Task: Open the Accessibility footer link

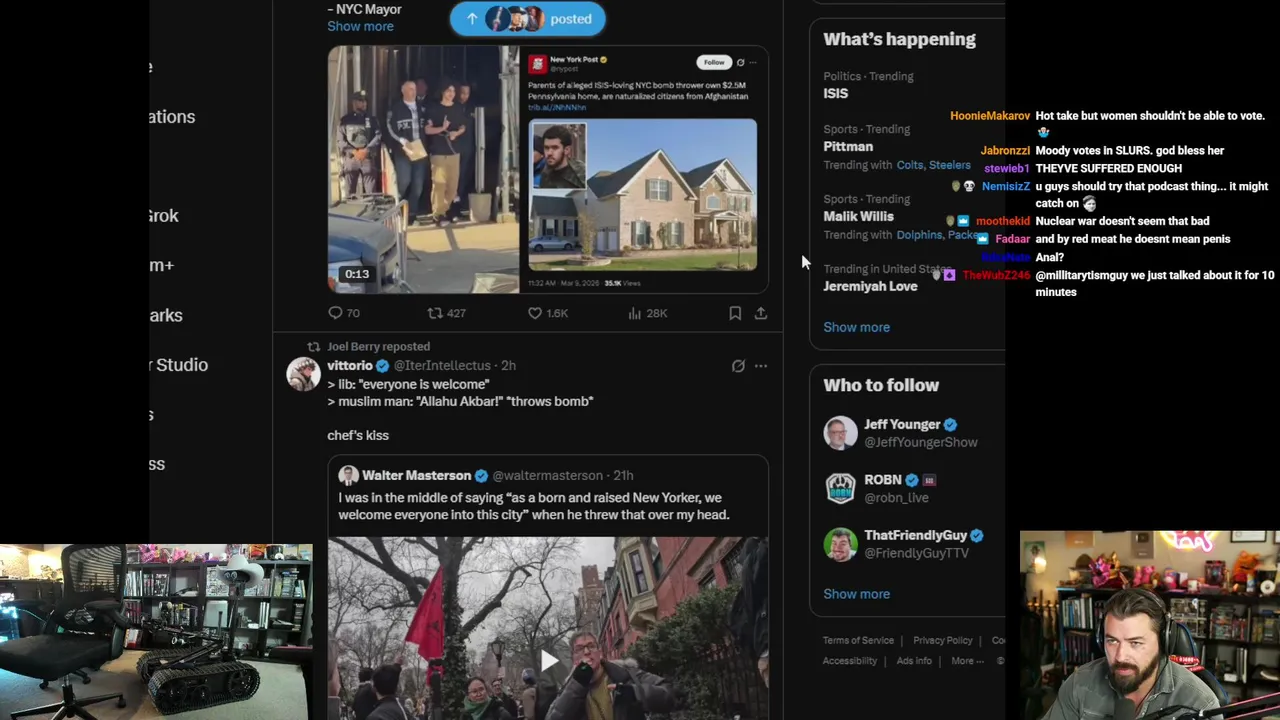Action: coord(849,661)
